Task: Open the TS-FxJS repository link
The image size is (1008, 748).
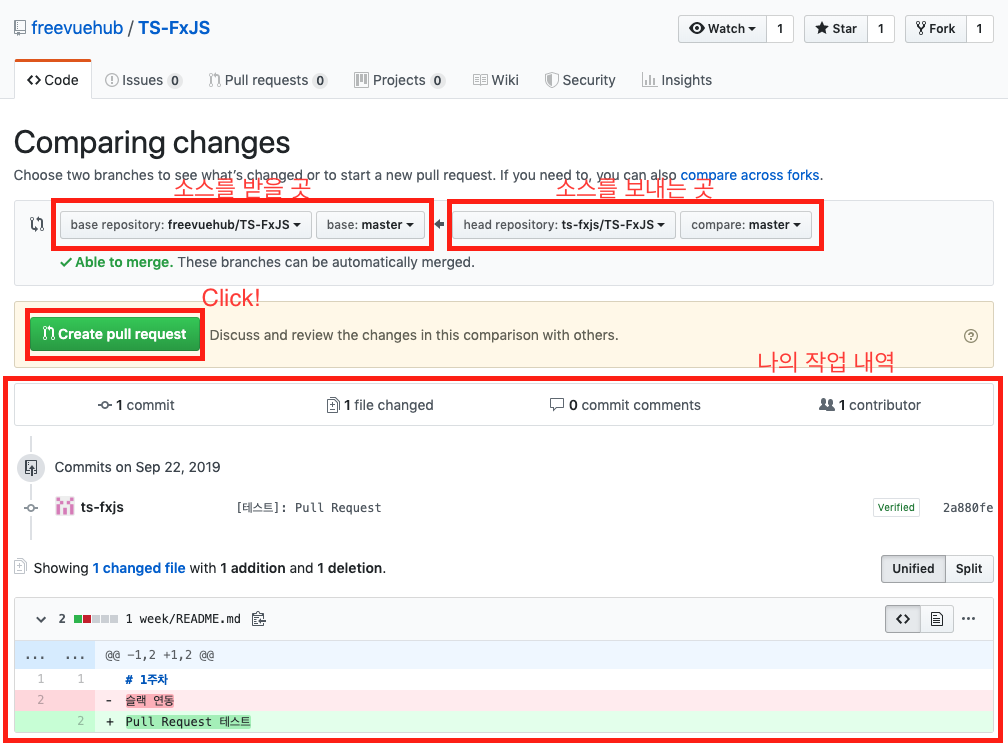Action: (x=174, y=28)
